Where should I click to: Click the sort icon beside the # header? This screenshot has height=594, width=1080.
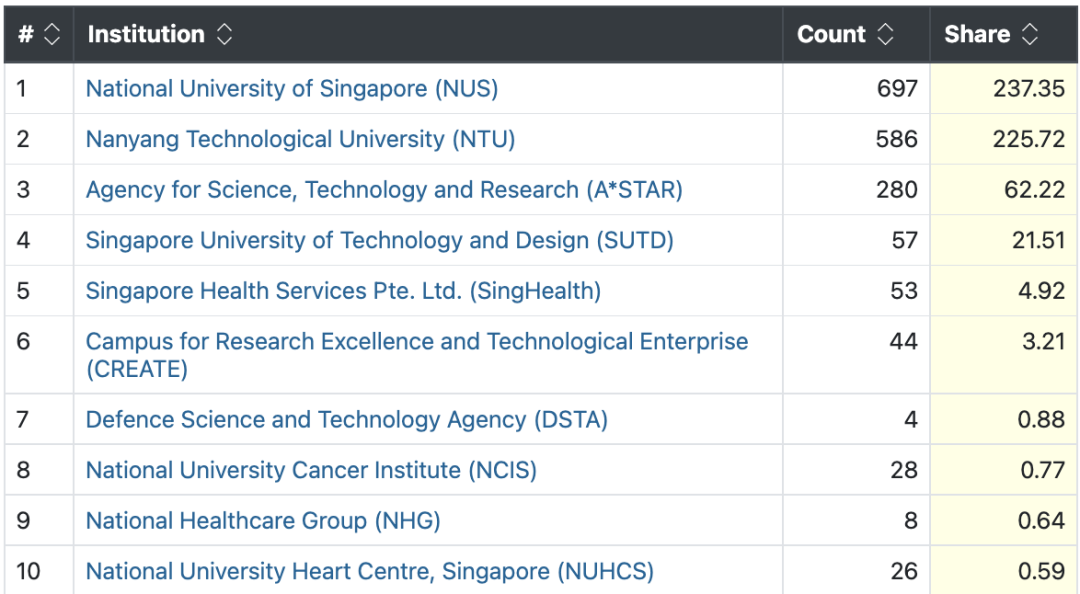(52, 35)
